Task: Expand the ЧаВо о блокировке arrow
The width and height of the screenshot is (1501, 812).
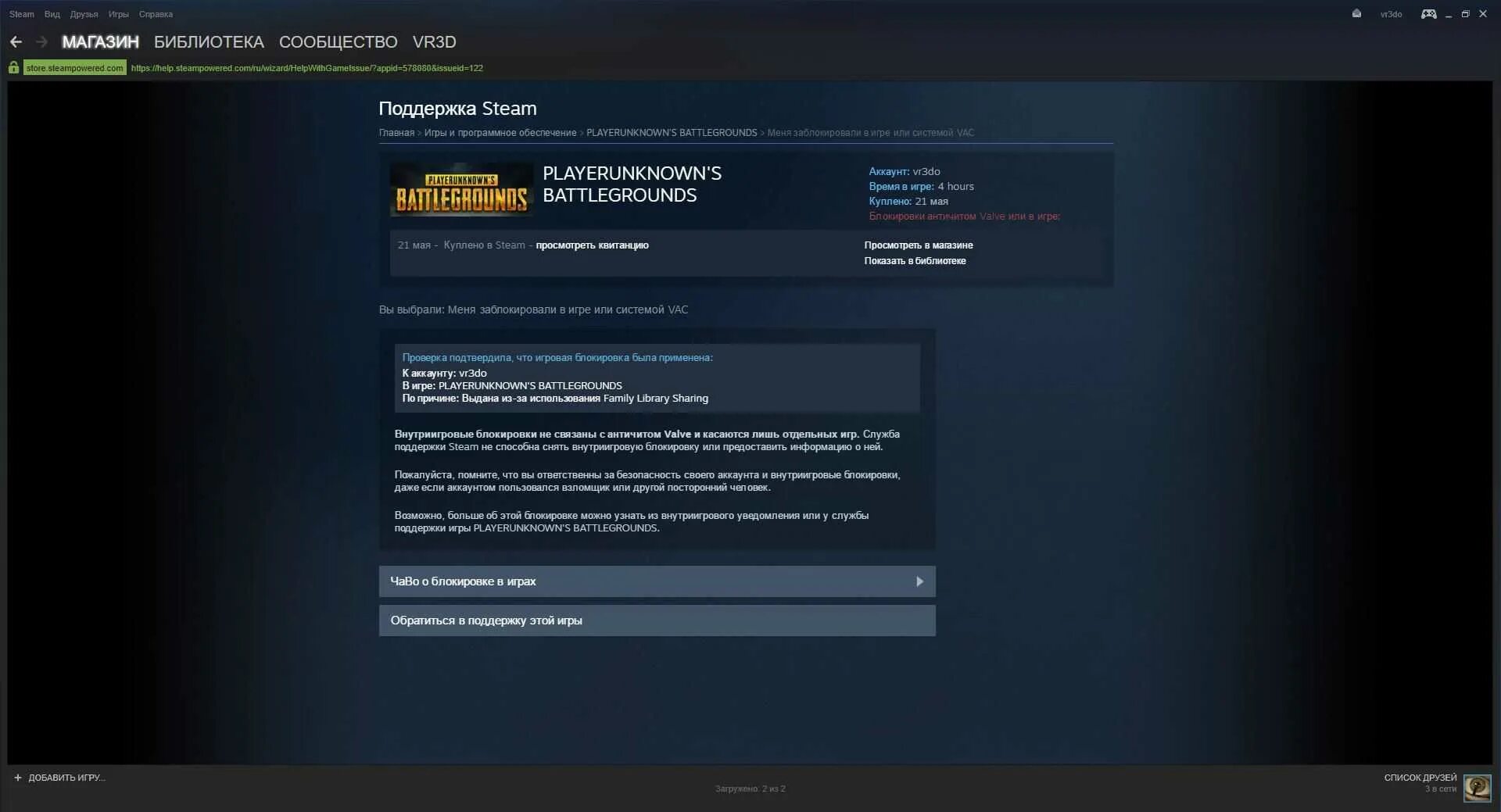Action: pyautogui.click(x=919, y=581)
